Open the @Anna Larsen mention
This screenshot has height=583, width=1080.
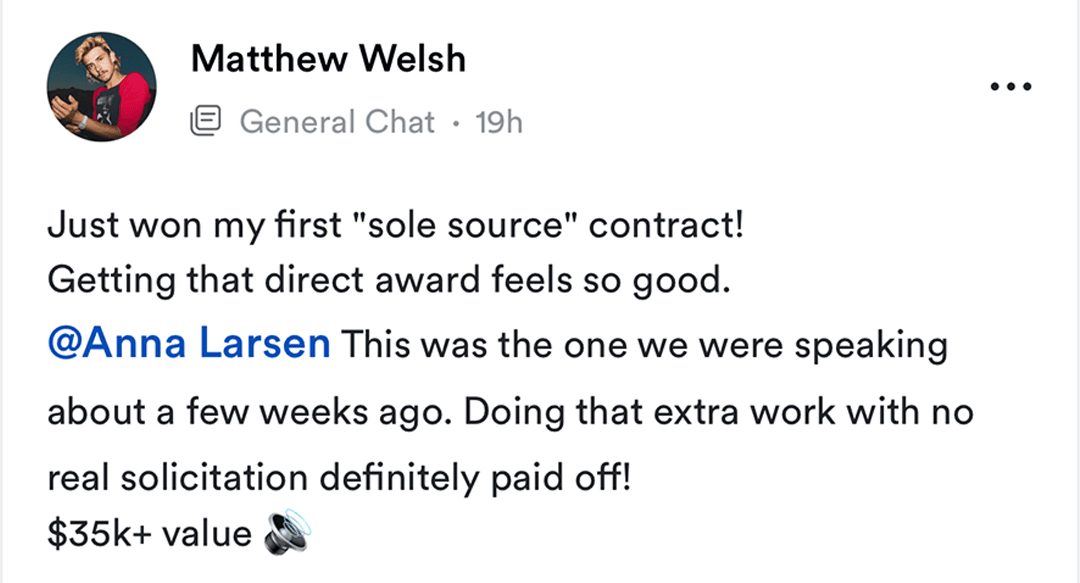point(189,345)
